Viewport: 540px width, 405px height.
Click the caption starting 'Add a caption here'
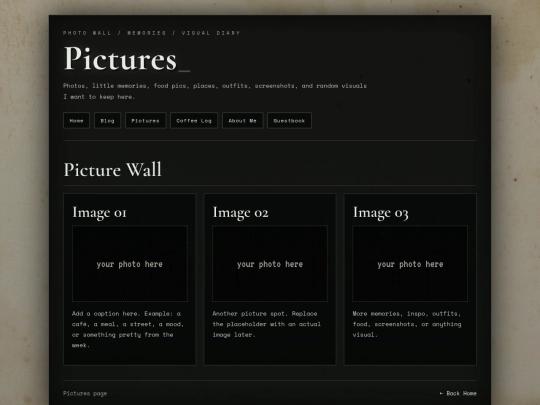coord(128,329)
